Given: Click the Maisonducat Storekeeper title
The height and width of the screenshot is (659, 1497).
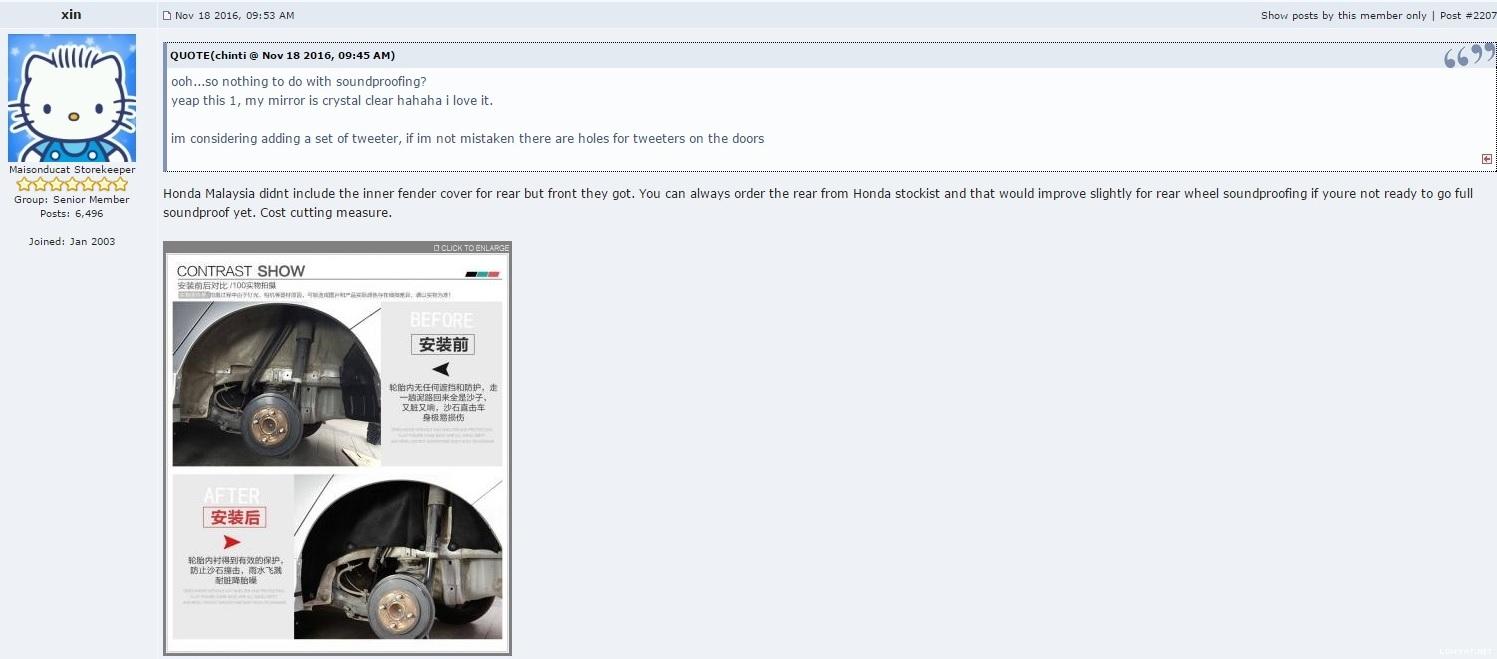Looking at the screenshot, I should coord(72,170).
